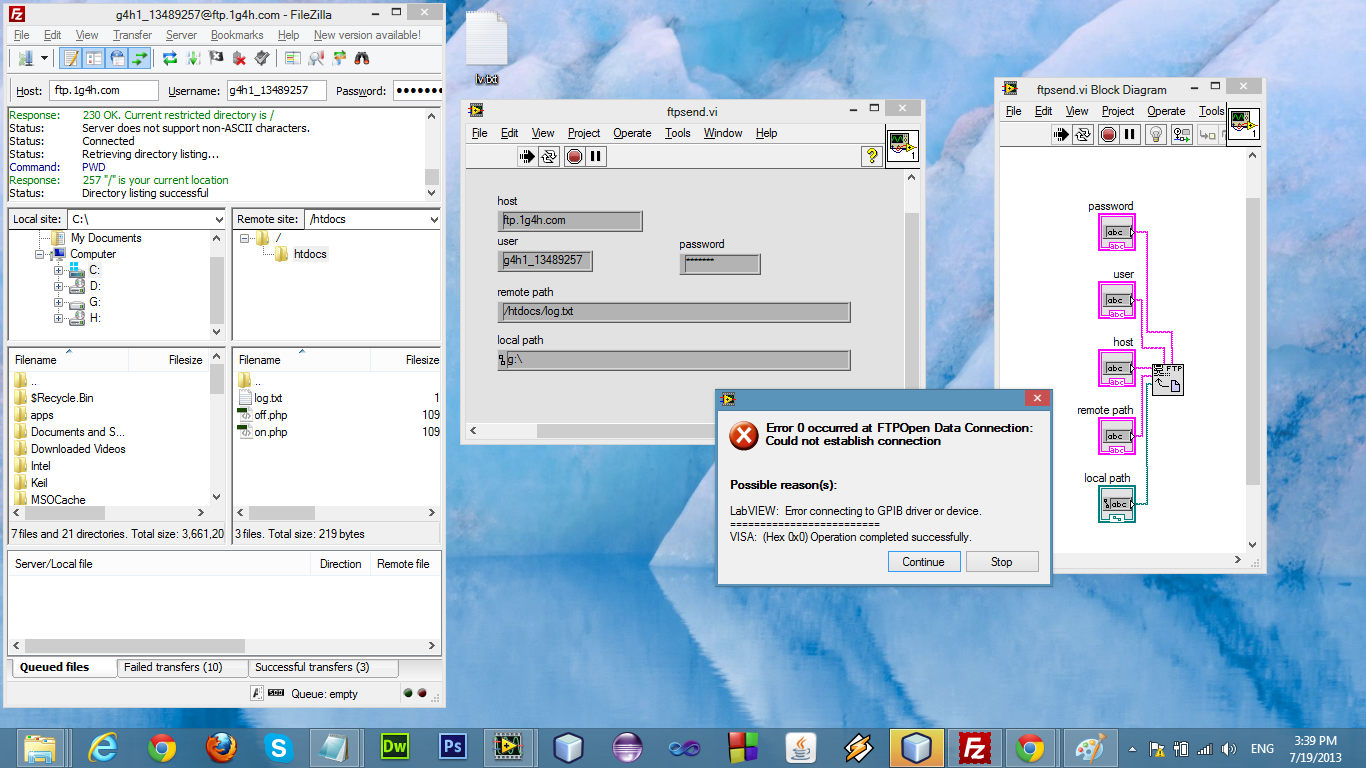Screen dimensions: 1366x768
Task: Toggle message log display in FileZilla toolbar
Action: tap(71, 58)
